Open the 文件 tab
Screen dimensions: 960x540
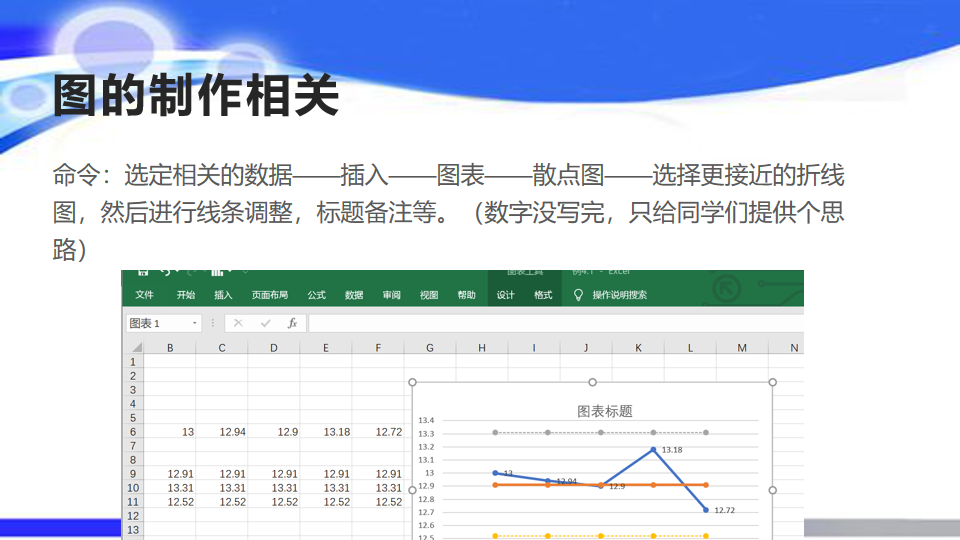tap(144, 295)
